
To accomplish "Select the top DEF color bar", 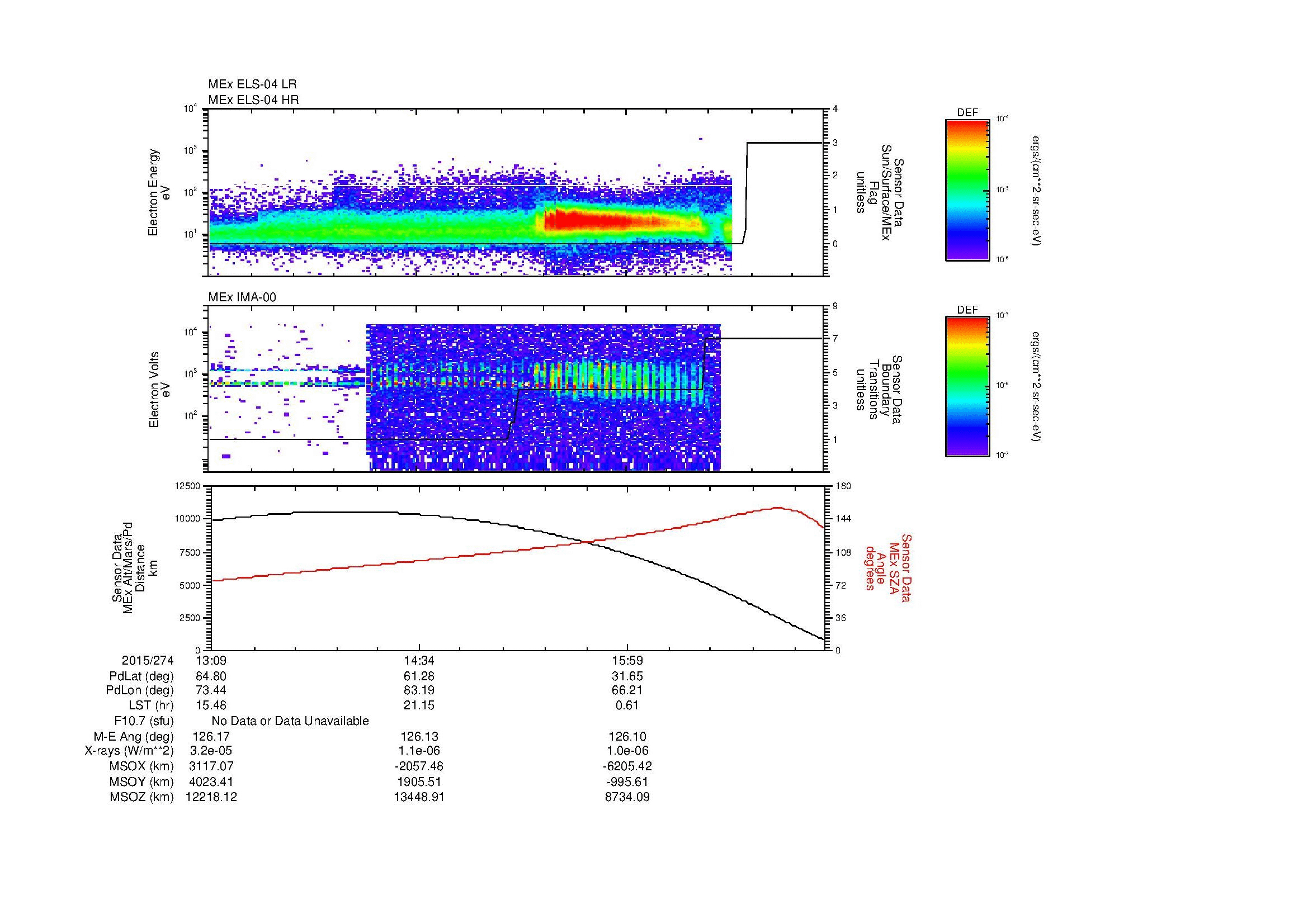I will coord(967,190).
